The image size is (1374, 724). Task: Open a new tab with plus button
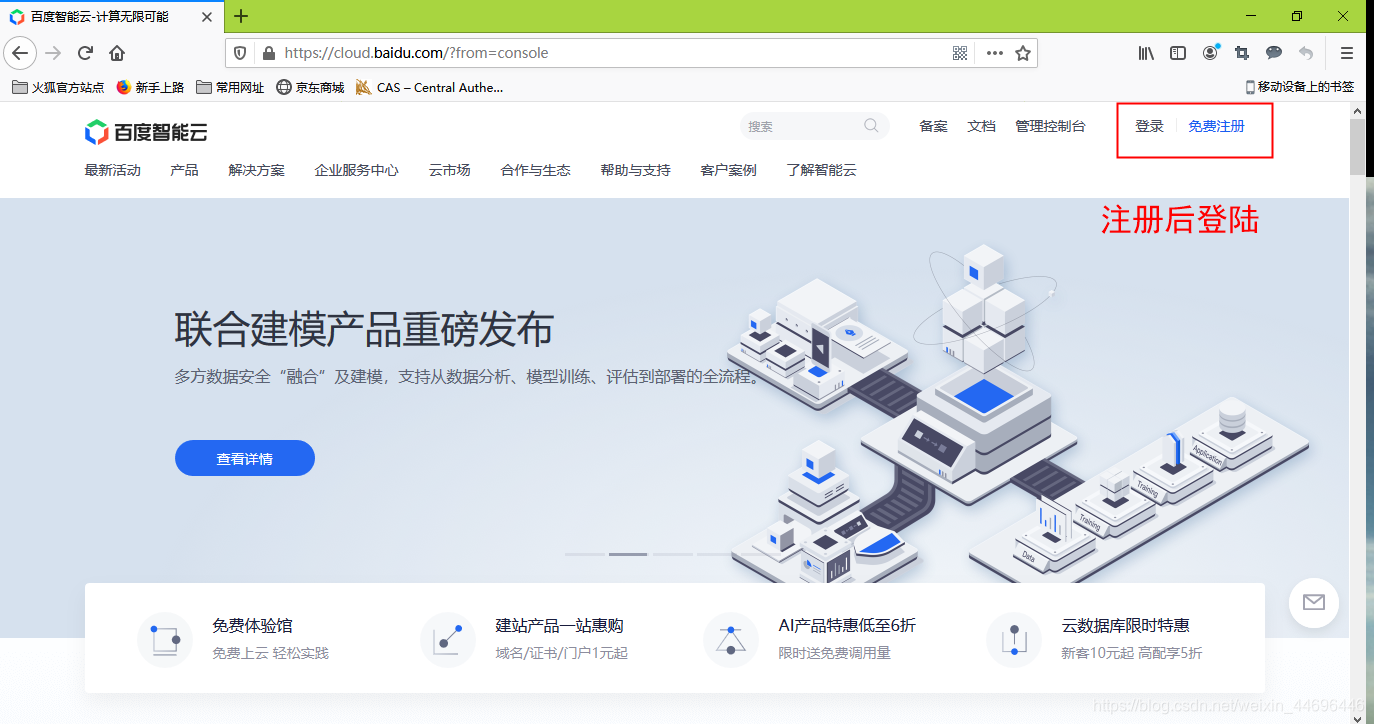click(x=241, y=16)
